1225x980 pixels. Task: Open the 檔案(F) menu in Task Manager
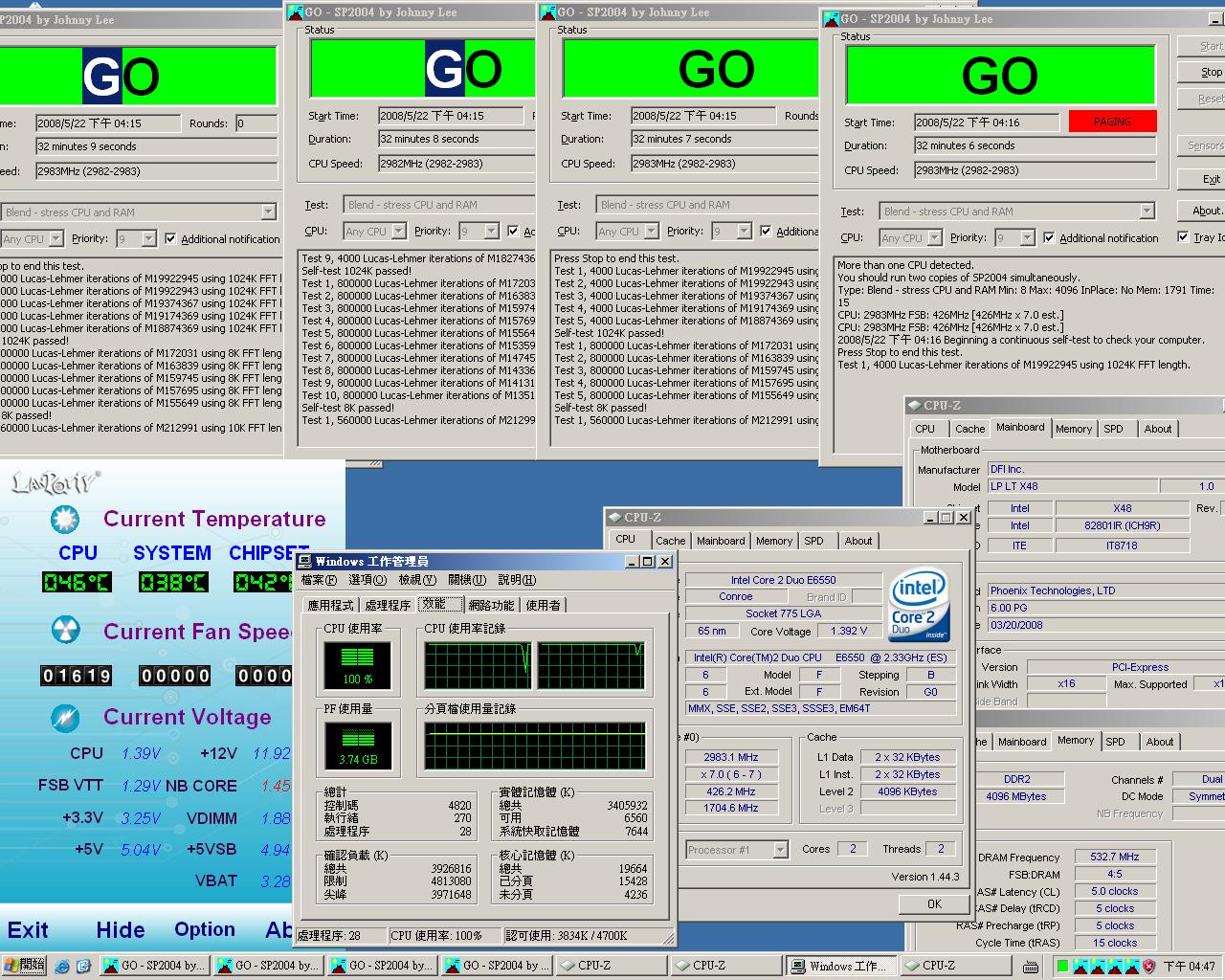click(319, 580)
